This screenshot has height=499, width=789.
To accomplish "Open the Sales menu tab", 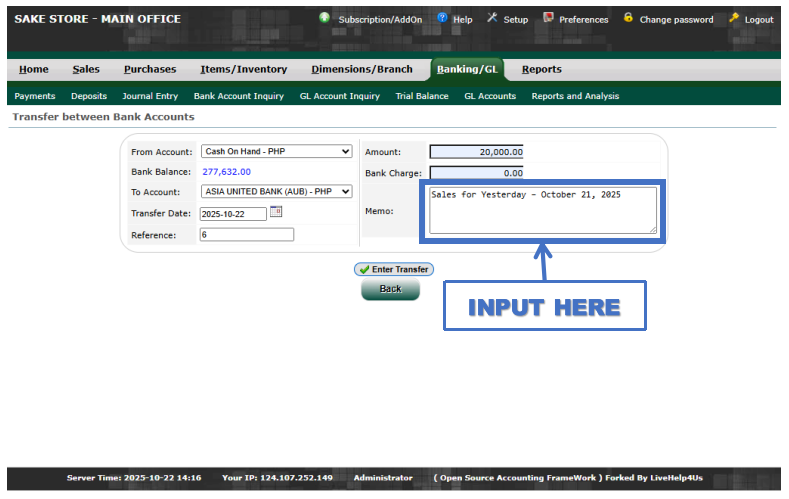I will tap(86, 69).
